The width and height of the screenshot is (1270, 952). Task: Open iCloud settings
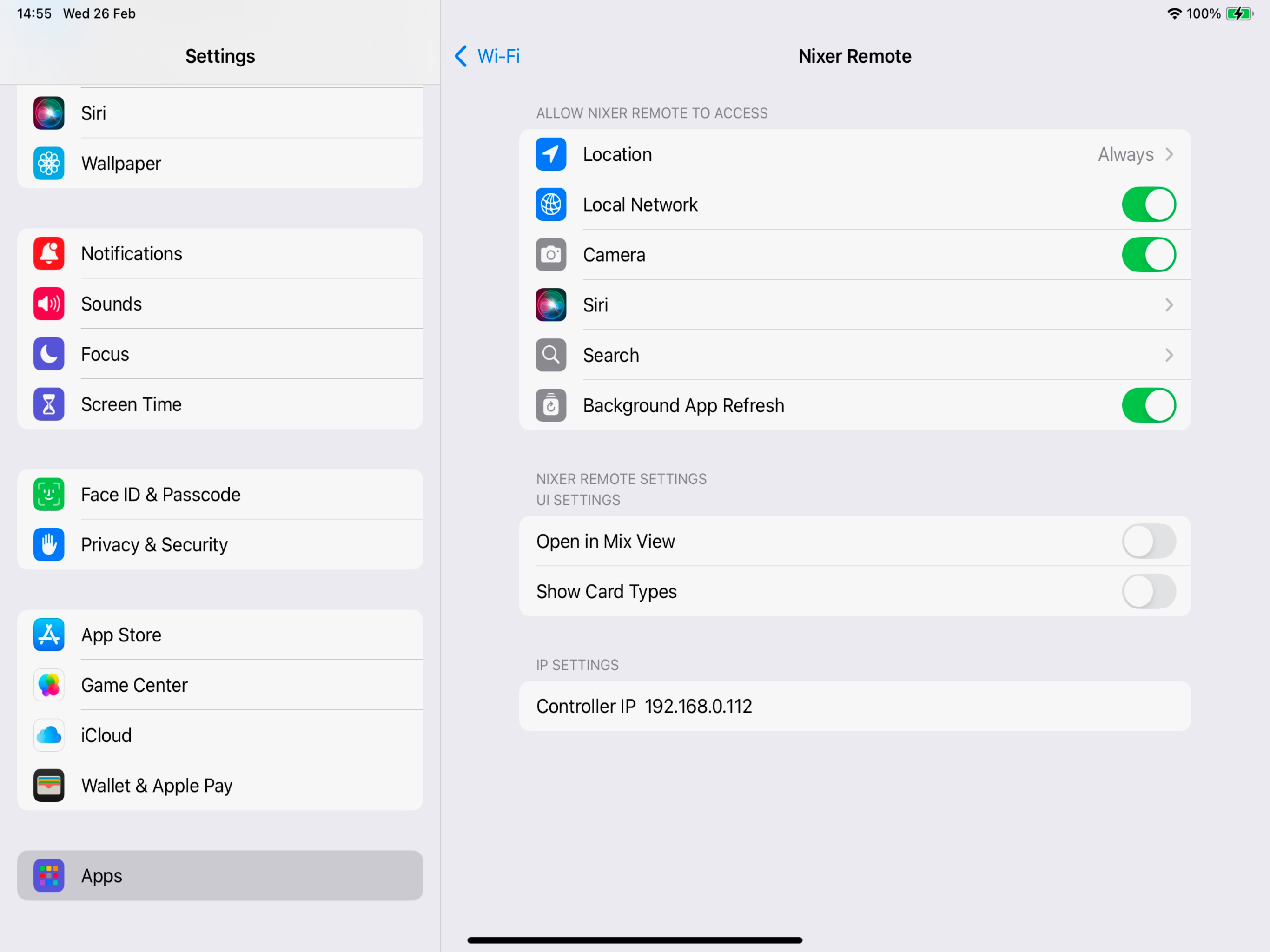click(220, 735)
